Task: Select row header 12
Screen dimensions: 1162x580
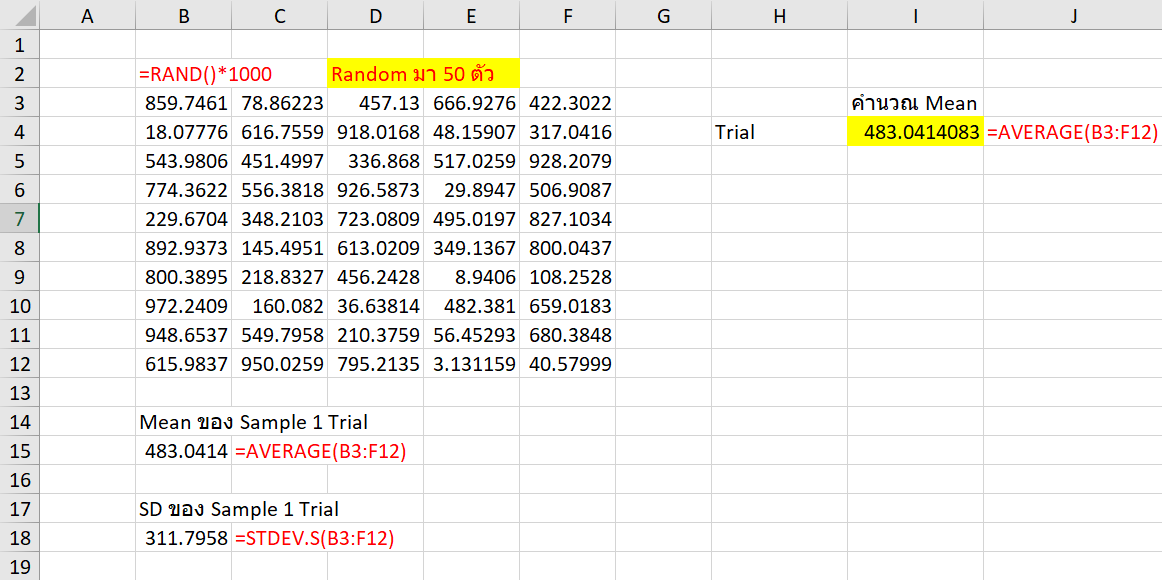Action: coord(20,364)
